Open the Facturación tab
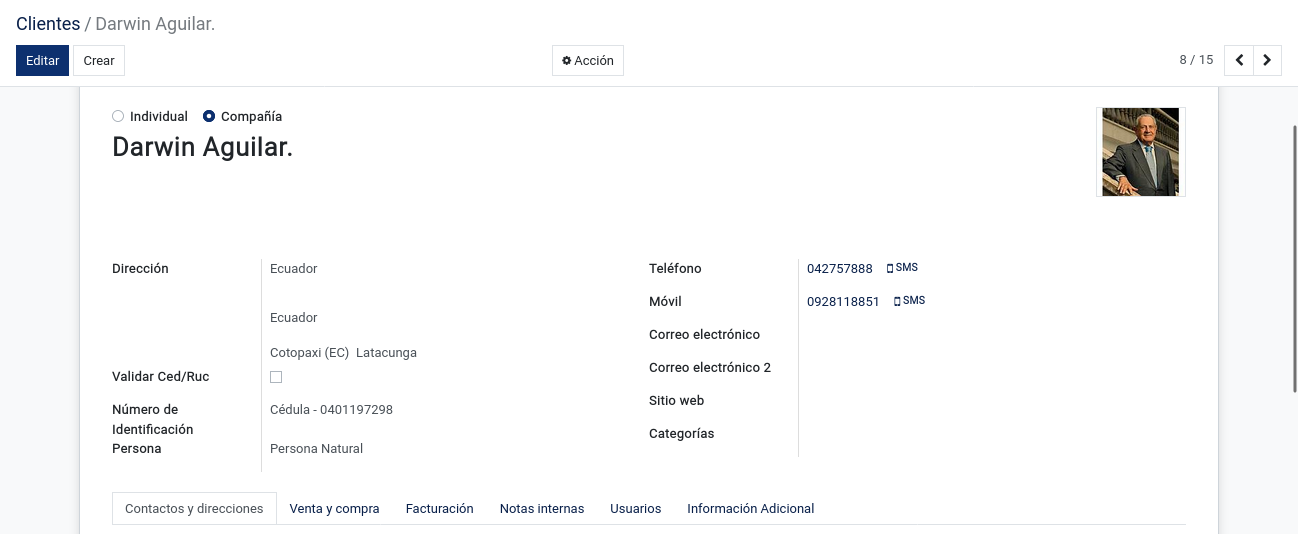Viewport: 1298px width, 534px height. coord(439,508)
